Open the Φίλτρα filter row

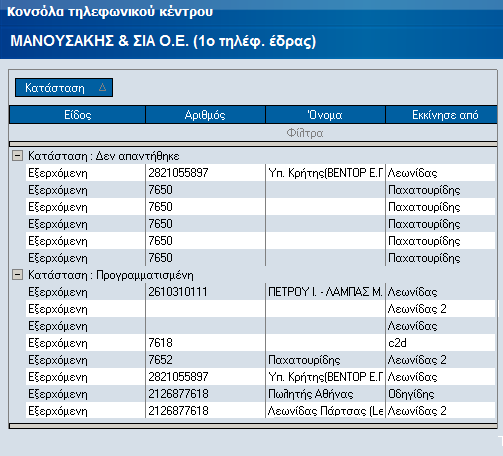point(253,133)
